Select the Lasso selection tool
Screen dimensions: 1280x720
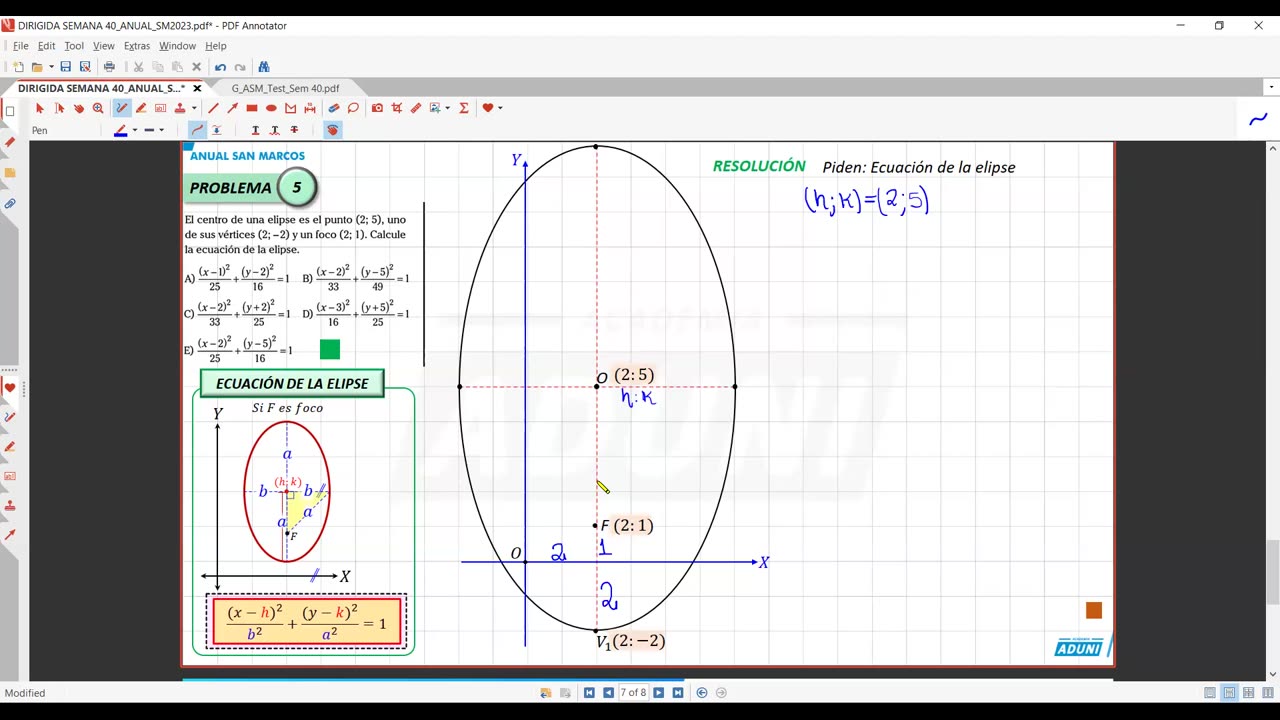click(x=353, y=108)
